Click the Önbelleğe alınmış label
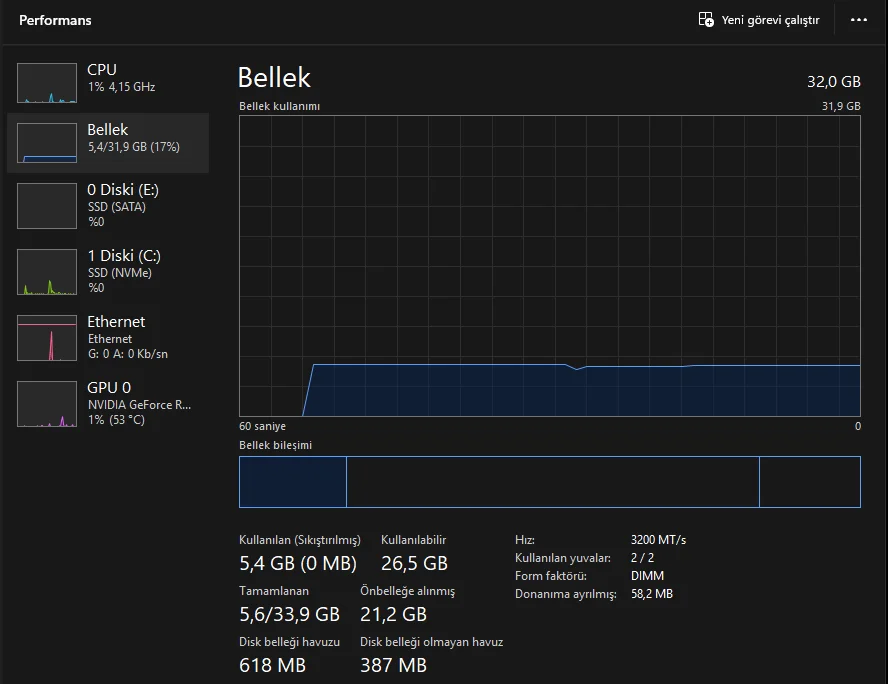 (x=407, y=591)
